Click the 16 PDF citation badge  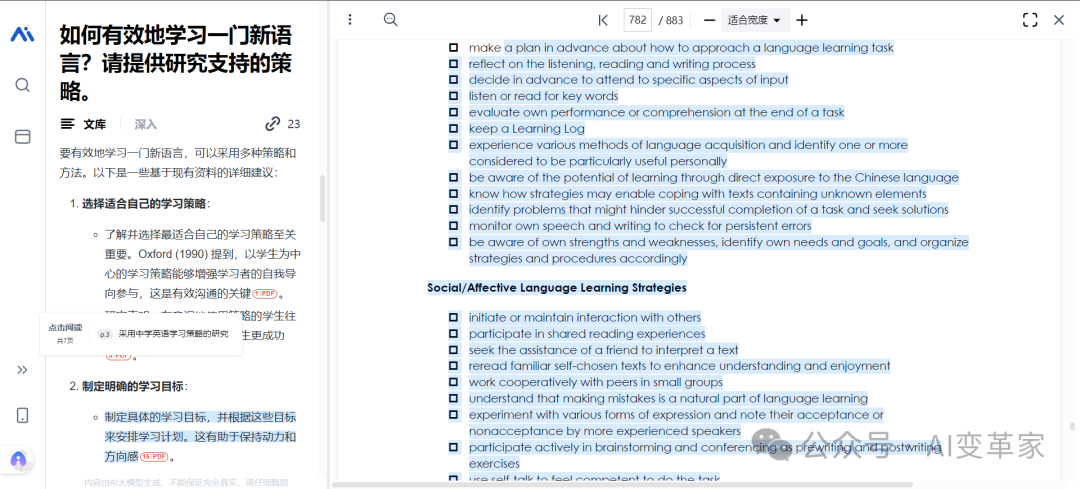pyautogui.click(x=153, y=457)
